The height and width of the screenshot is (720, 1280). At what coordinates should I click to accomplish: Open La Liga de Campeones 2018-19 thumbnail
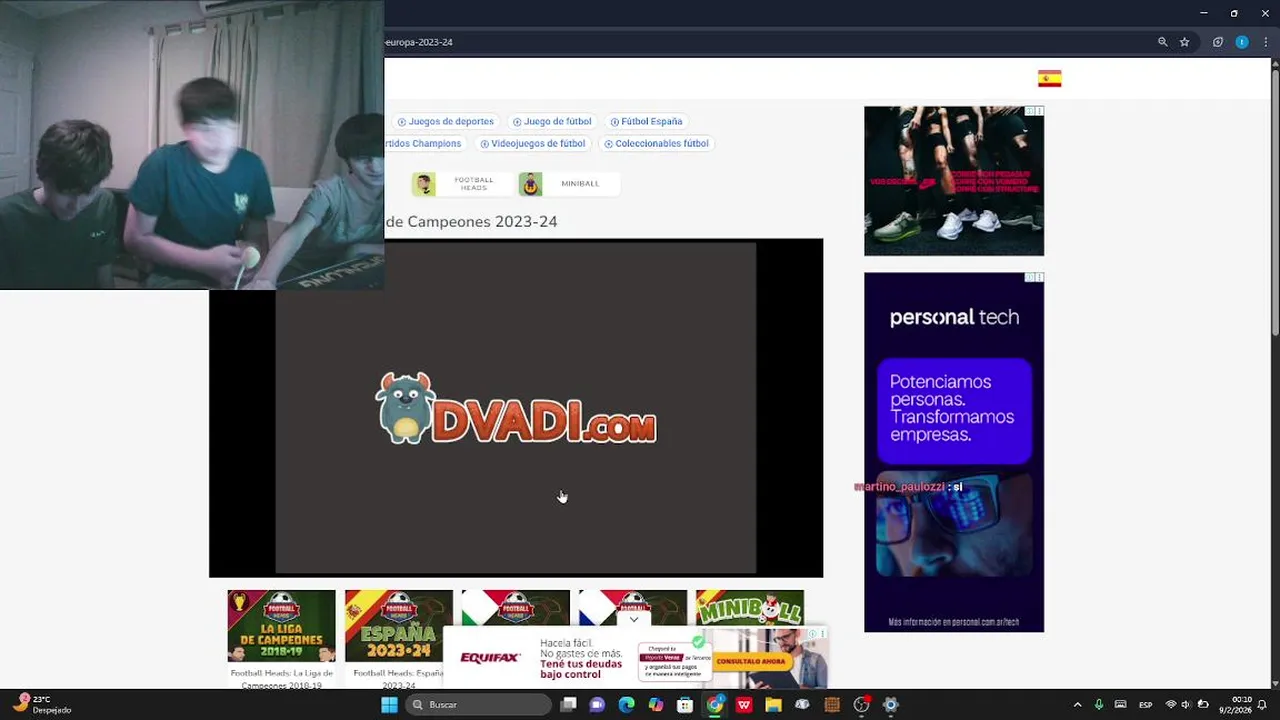tap(281, 626)
